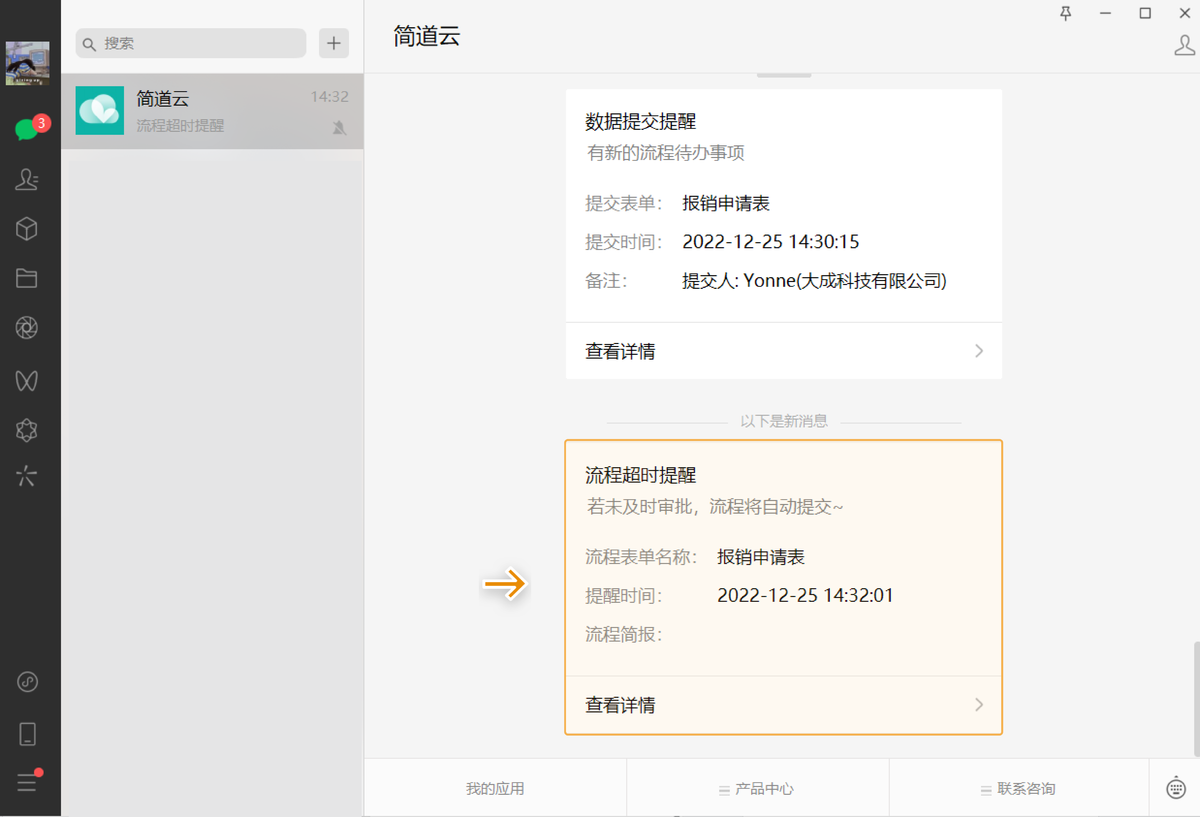Open the chats icon with unread badge
This screenshot has width=1200, height=817.
(x=27, y=130)
